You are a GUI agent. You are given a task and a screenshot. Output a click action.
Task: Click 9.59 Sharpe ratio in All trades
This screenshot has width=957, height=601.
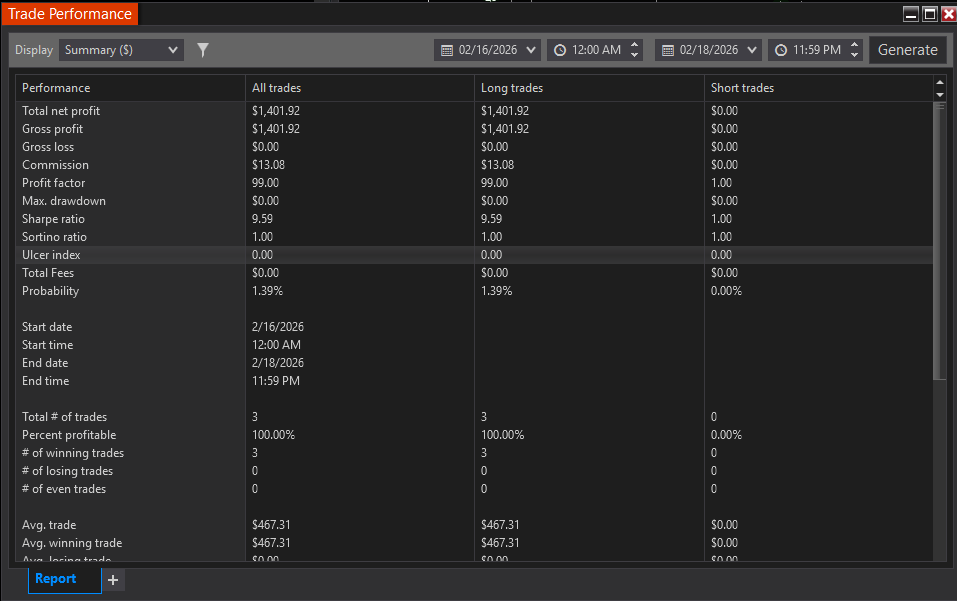pos(262,219)
